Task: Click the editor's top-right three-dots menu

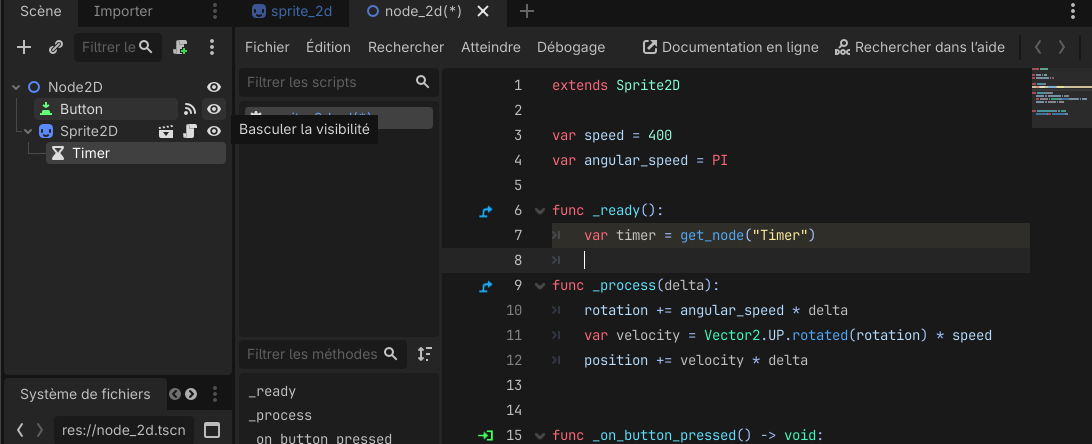Action: click(1073, 11)
